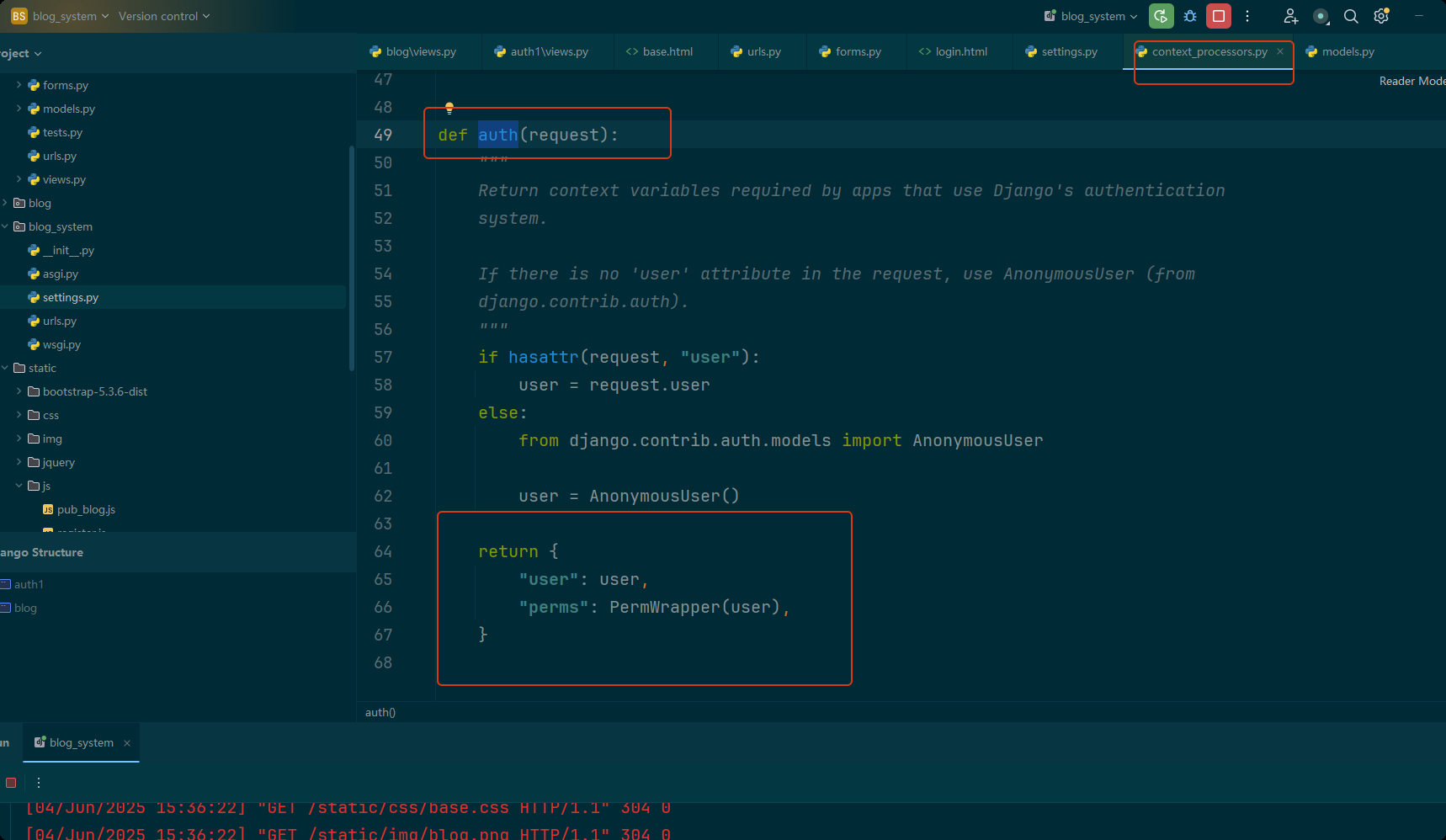
Task: Start debugging with the bug icon
Action: pyautogui.click(x=1190, y=16)
